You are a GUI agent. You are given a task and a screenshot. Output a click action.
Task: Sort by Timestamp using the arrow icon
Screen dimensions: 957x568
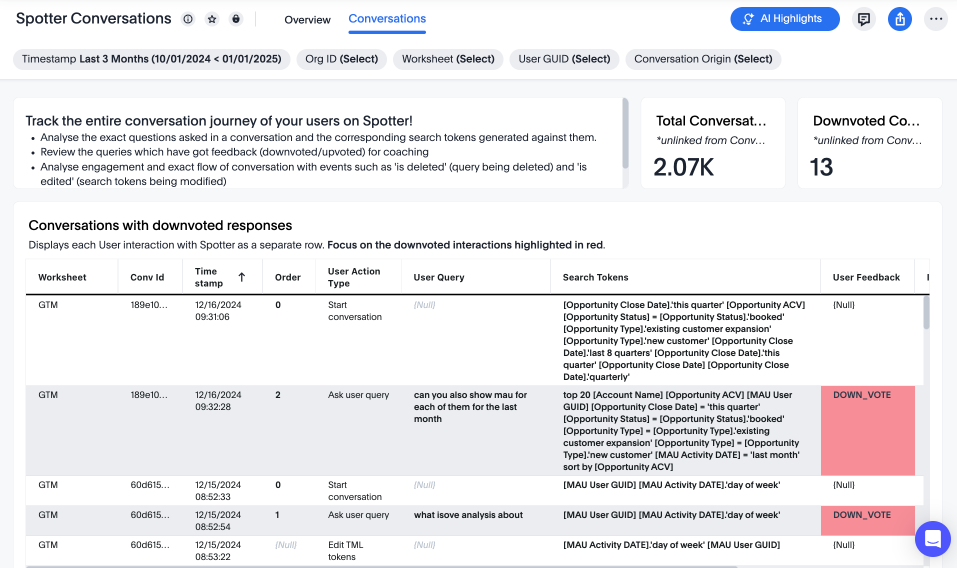(241, 277)
